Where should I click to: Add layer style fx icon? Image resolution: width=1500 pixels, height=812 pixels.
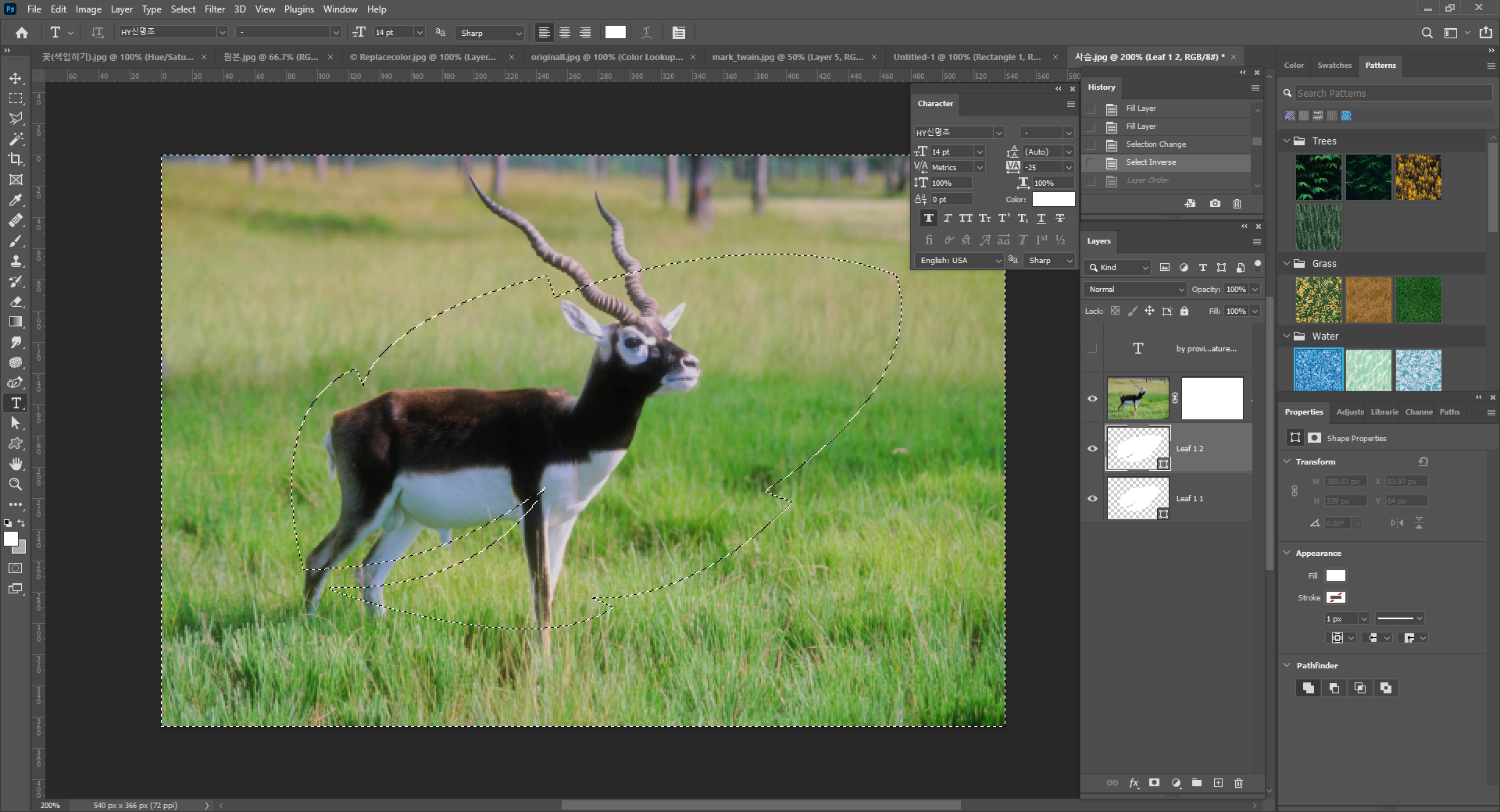tap(1134, 783)
